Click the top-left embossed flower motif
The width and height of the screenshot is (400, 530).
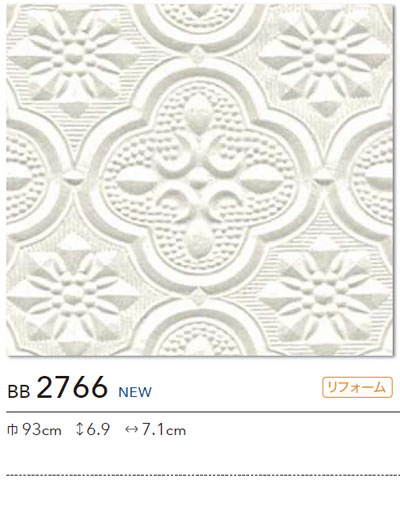72,57
